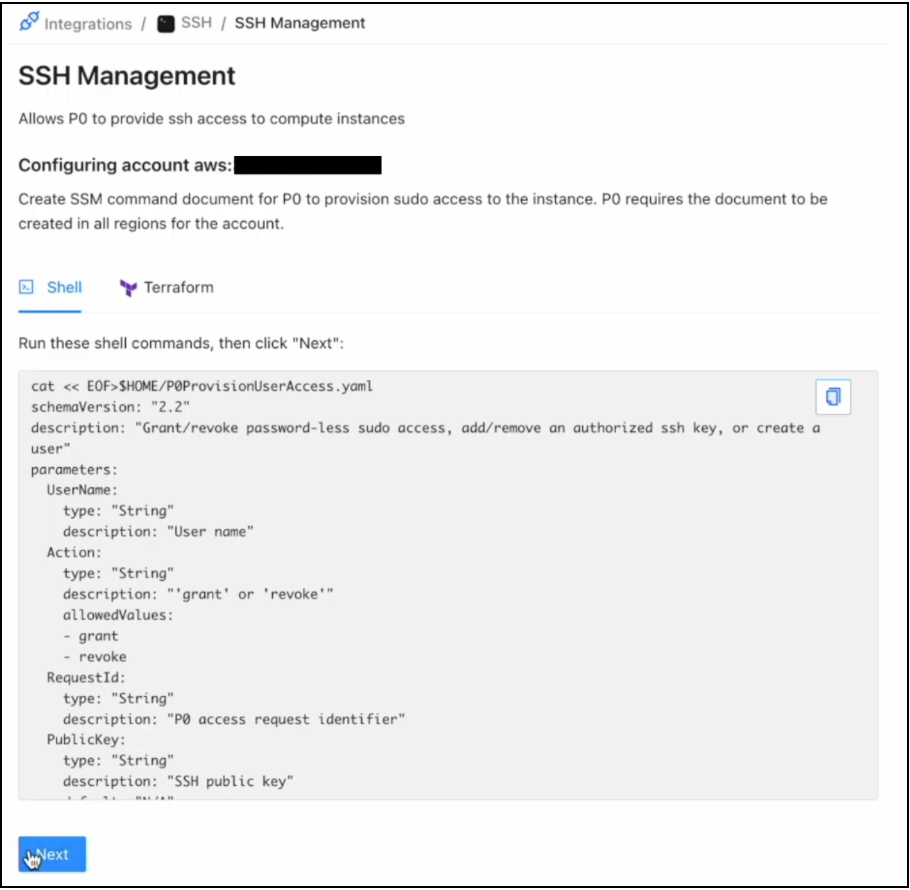Select the Shell tab
The height and width of the screenshot is (890, 910).
(x=50, y=288)
